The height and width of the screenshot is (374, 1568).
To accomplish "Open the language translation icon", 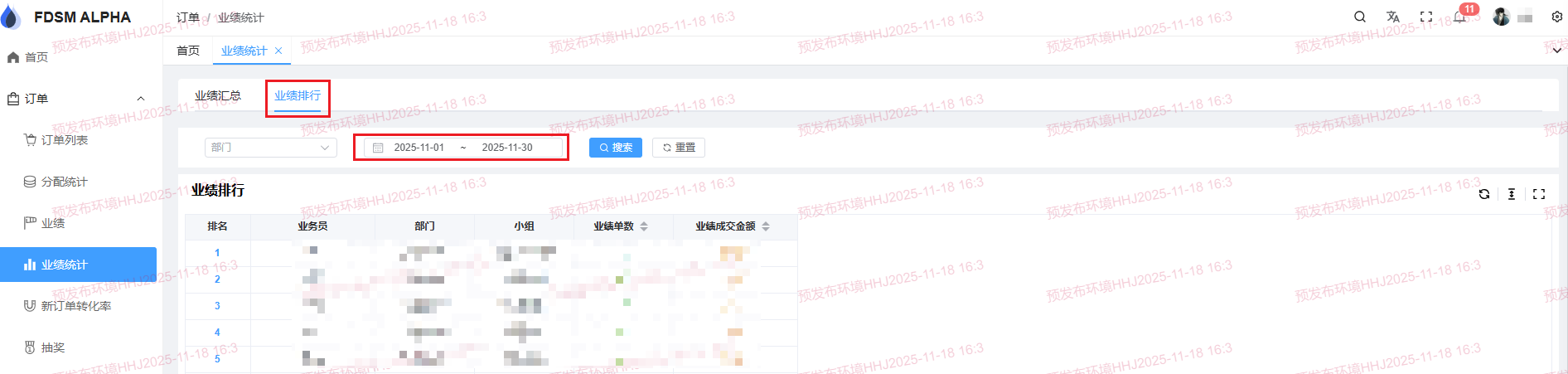I will [x=1393, y=17].
